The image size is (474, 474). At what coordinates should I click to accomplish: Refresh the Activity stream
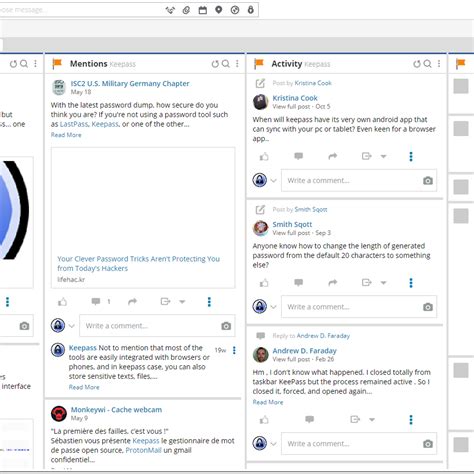(x=417, y=64)
